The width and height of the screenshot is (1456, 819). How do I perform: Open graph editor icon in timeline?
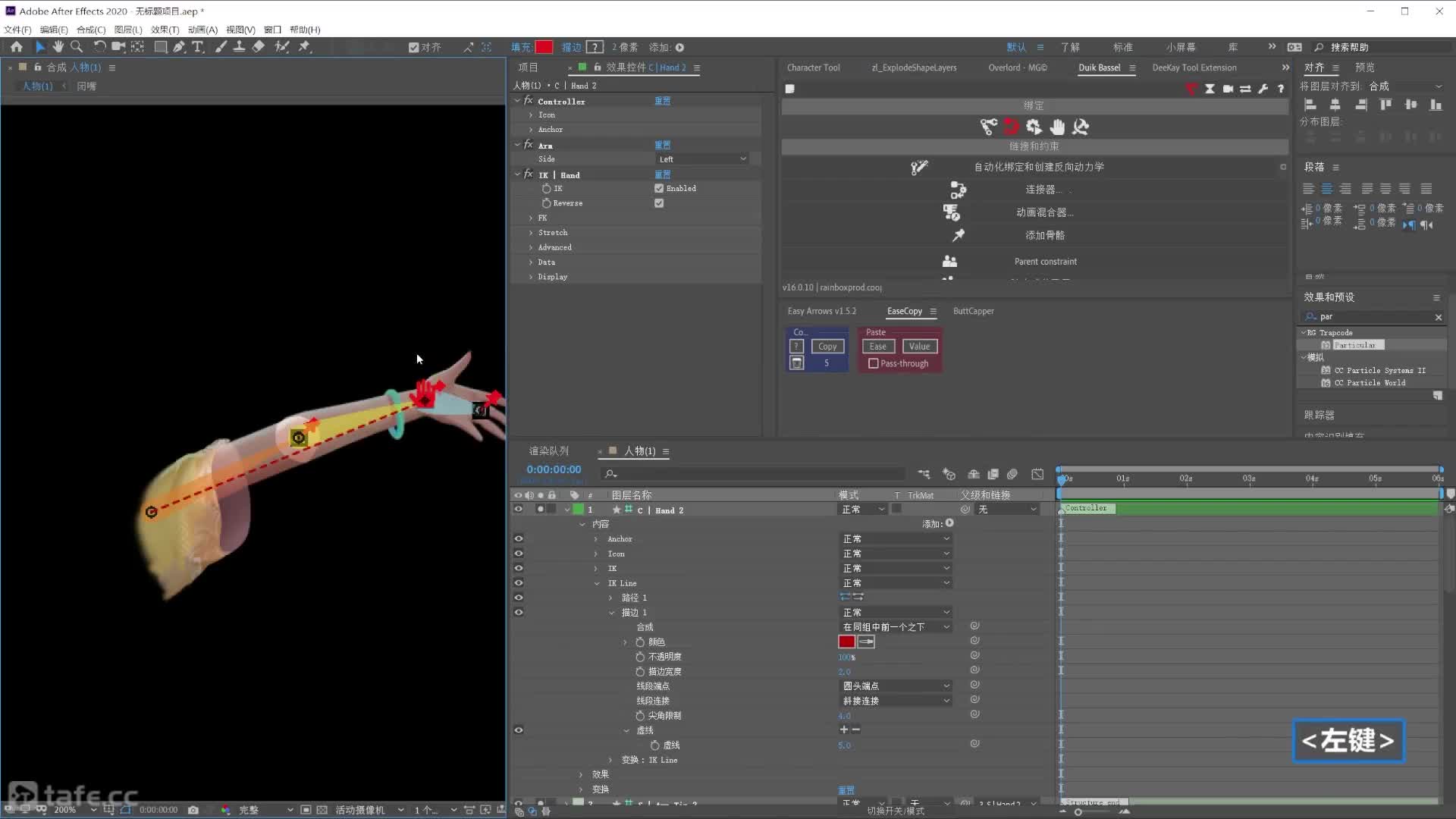(1037, 474)
